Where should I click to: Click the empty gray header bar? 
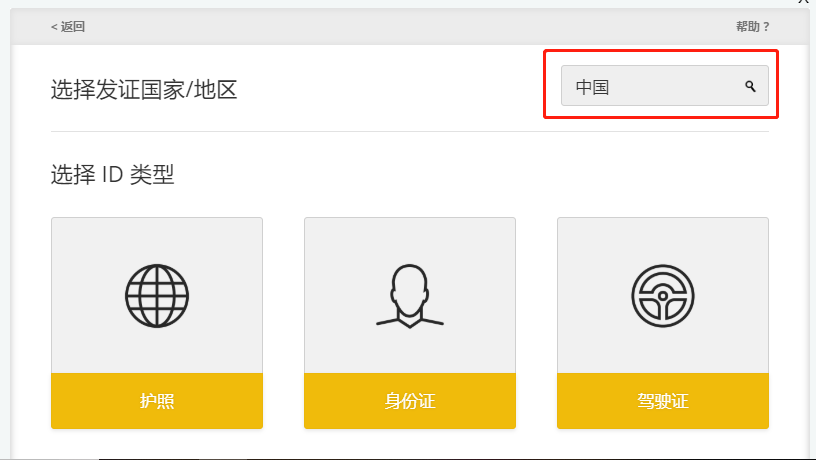click(400, 27)
